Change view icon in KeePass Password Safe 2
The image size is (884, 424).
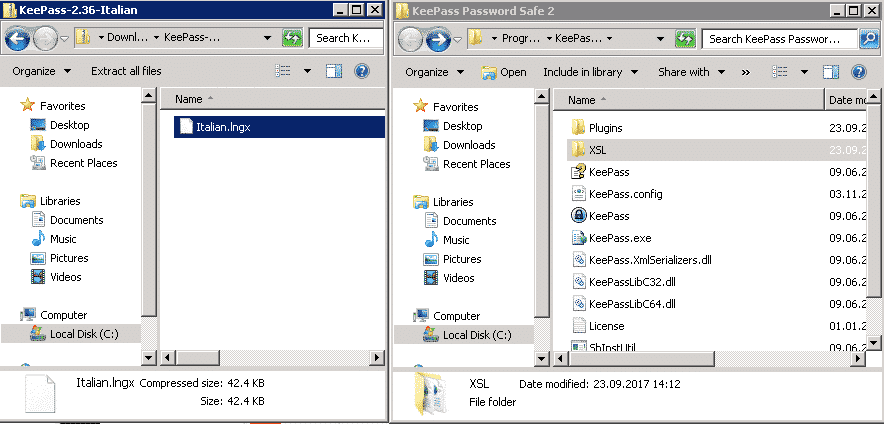[x=780, y=72]
